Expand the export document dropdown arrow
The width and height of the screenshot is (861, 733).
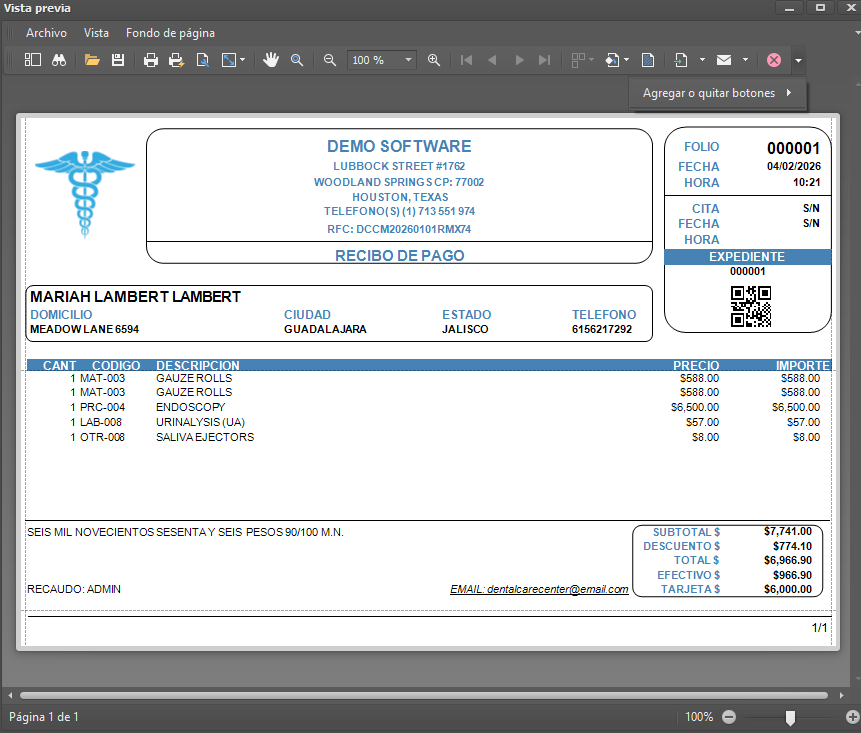pyautogui.click(x=703, y=60)
